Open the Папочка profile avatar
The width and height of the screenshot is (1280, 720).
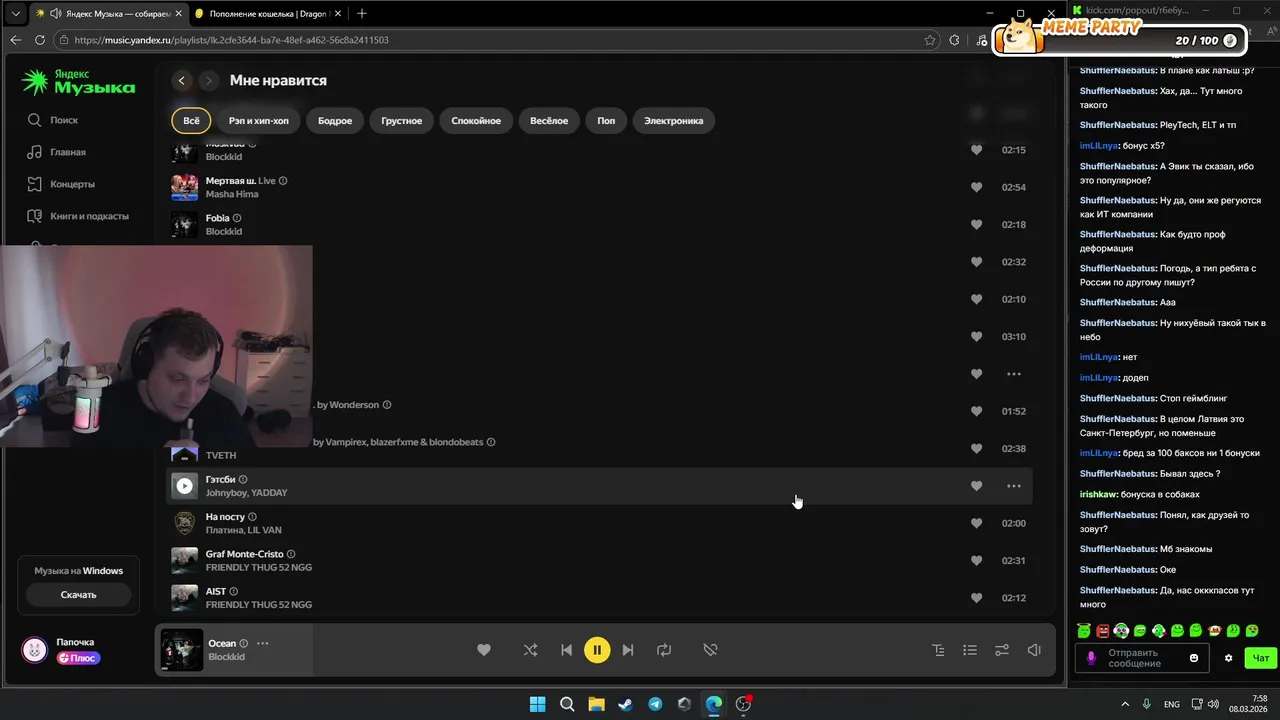coord(35,650)
